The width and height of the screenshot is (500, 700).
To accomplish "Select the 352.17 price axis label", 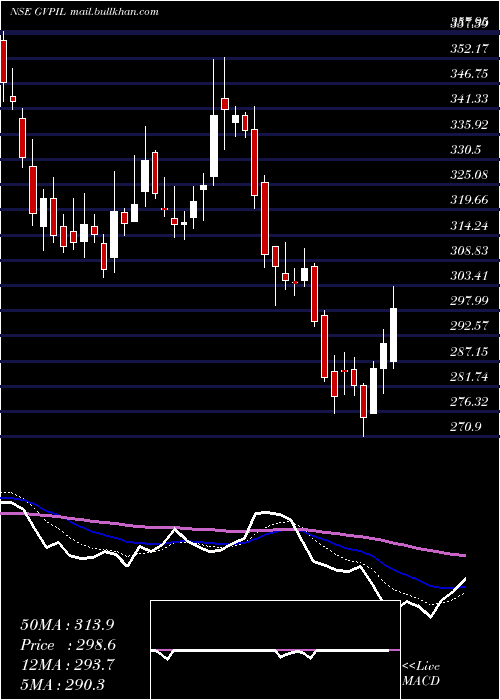I will [x=469, y=49].
